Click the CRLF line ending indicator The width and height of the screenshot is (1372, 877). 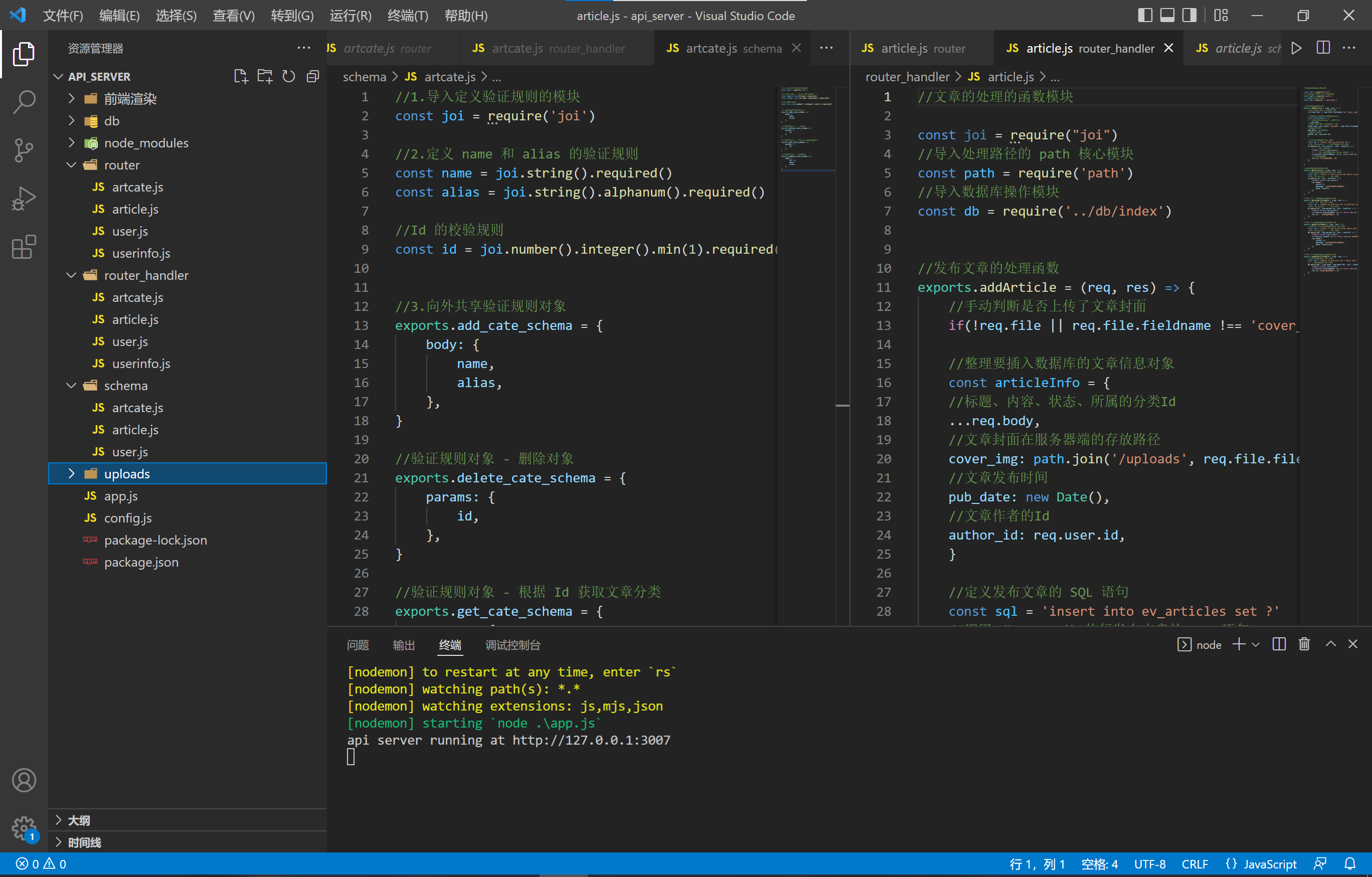coord(1194,864)
